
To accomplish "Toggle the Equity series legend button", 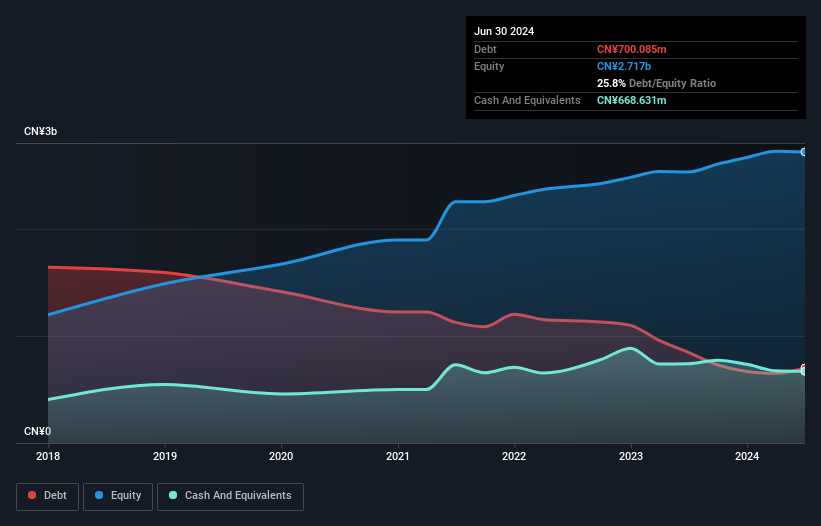I will [x=118, y=497].
